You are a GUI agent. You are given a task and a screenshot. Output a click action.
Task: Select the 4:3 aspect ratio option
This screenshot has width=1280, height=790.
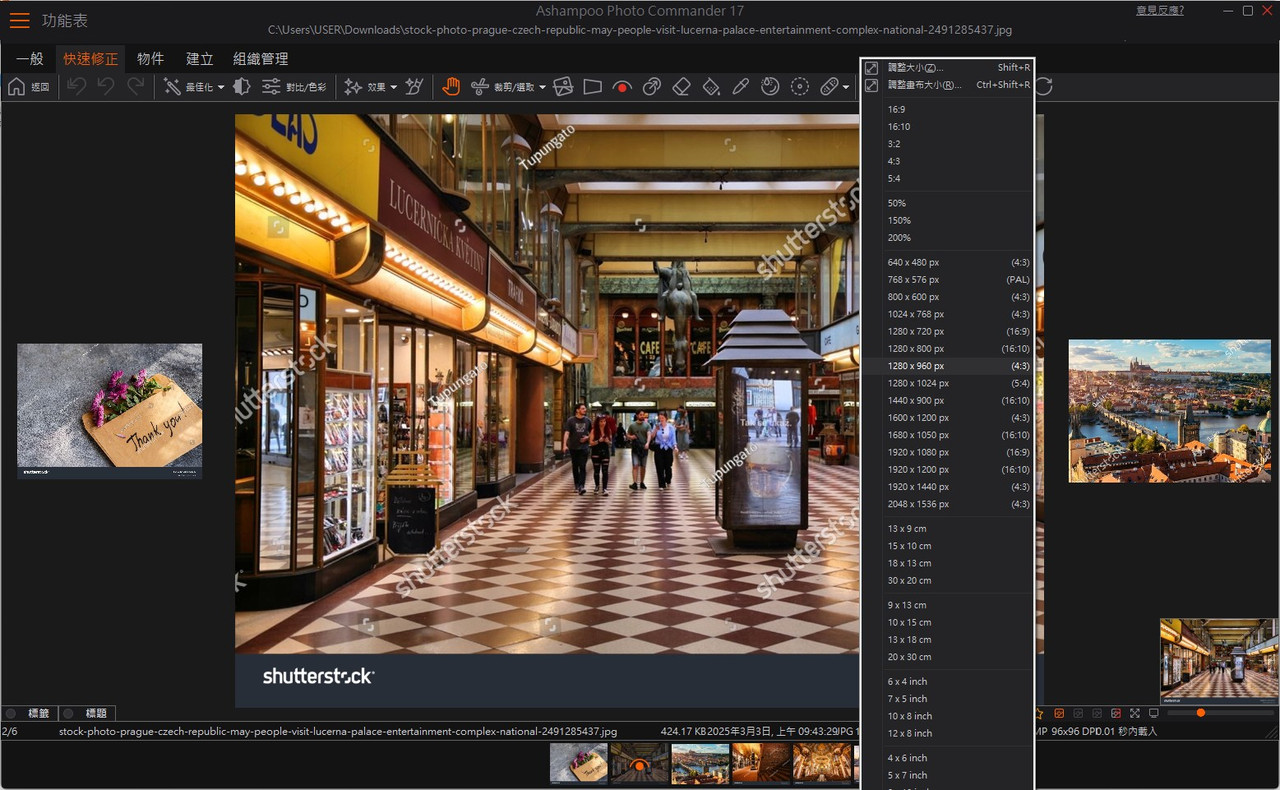(x=947, y=161)
